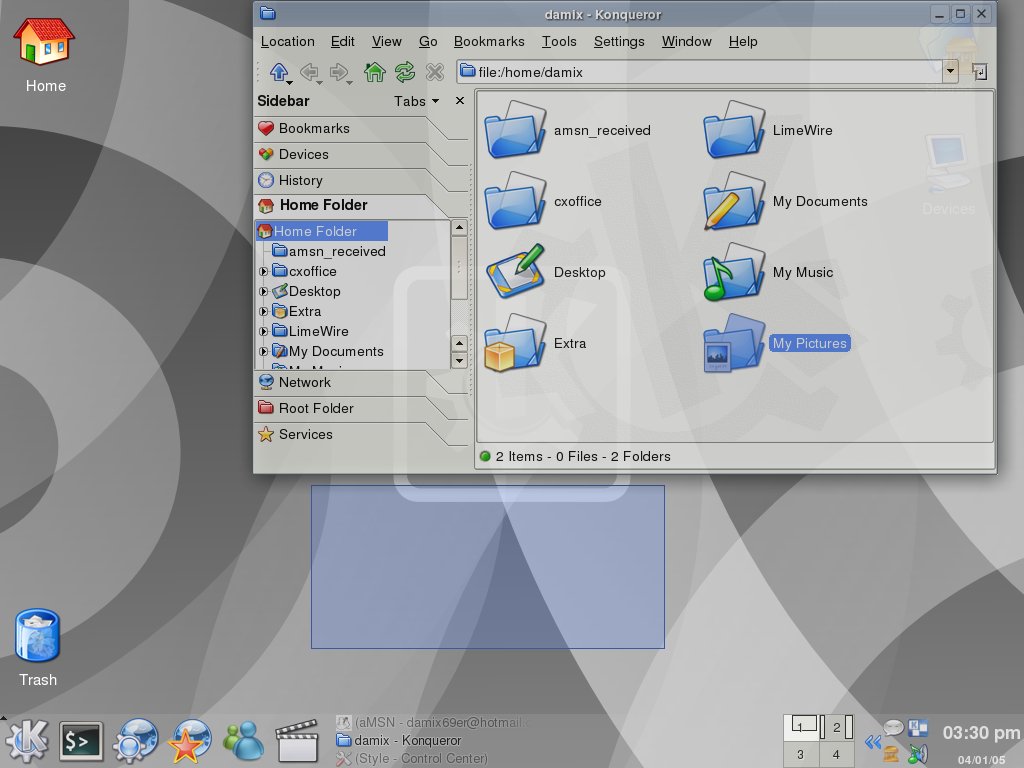Go to Home URL via the toolbar house icon

click(x=374, y=71)
